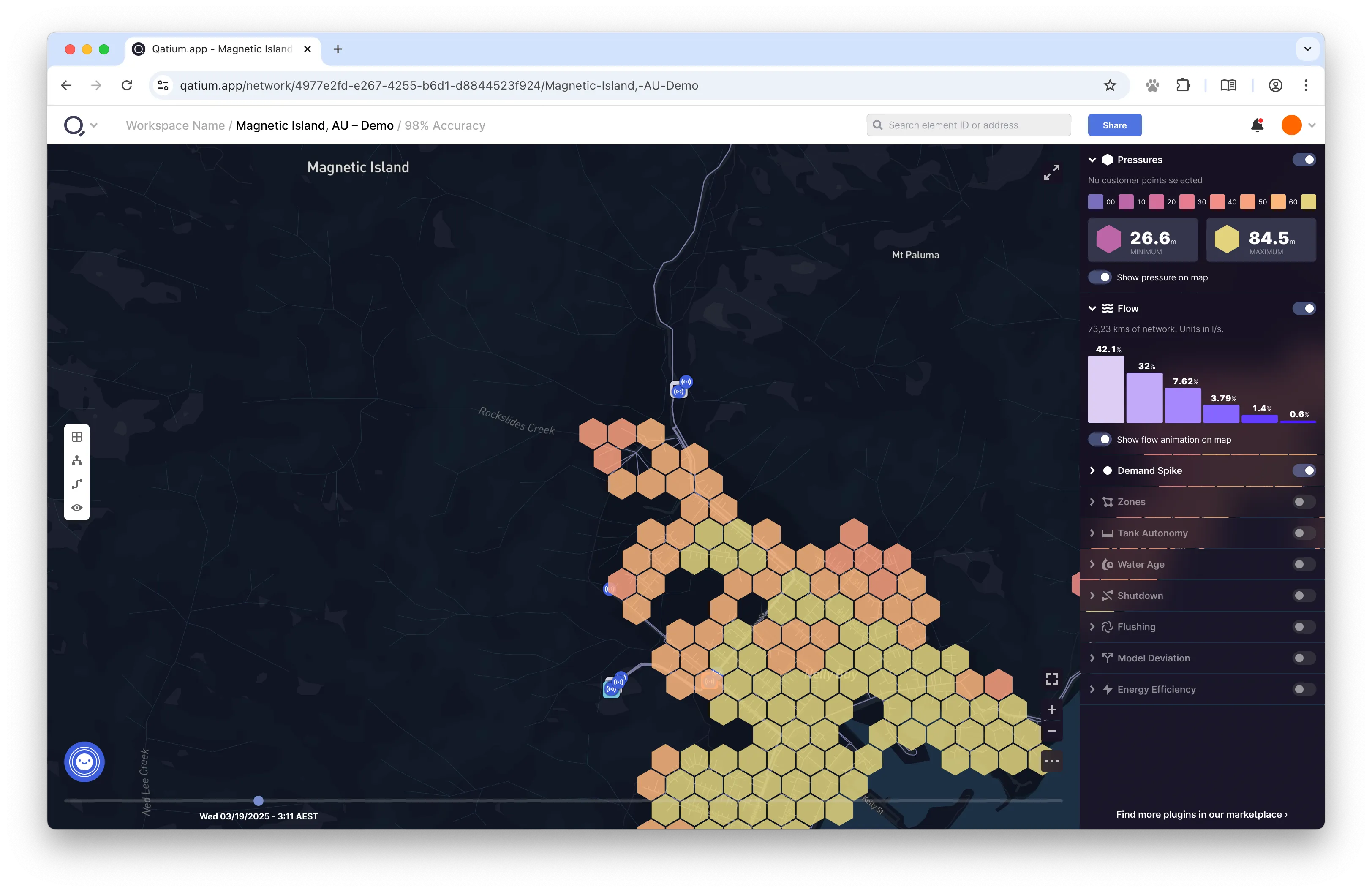Click the blue Share button
This screenshot has height=892, width=1372.
(1114, 125)
